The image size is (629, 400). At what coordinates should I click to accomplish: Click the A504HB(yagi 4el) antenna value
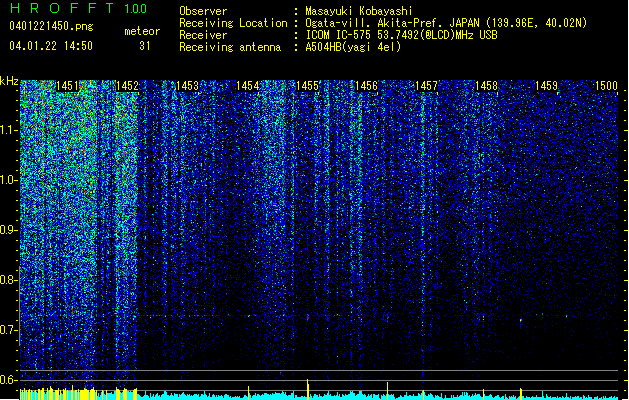coord(353,47)
